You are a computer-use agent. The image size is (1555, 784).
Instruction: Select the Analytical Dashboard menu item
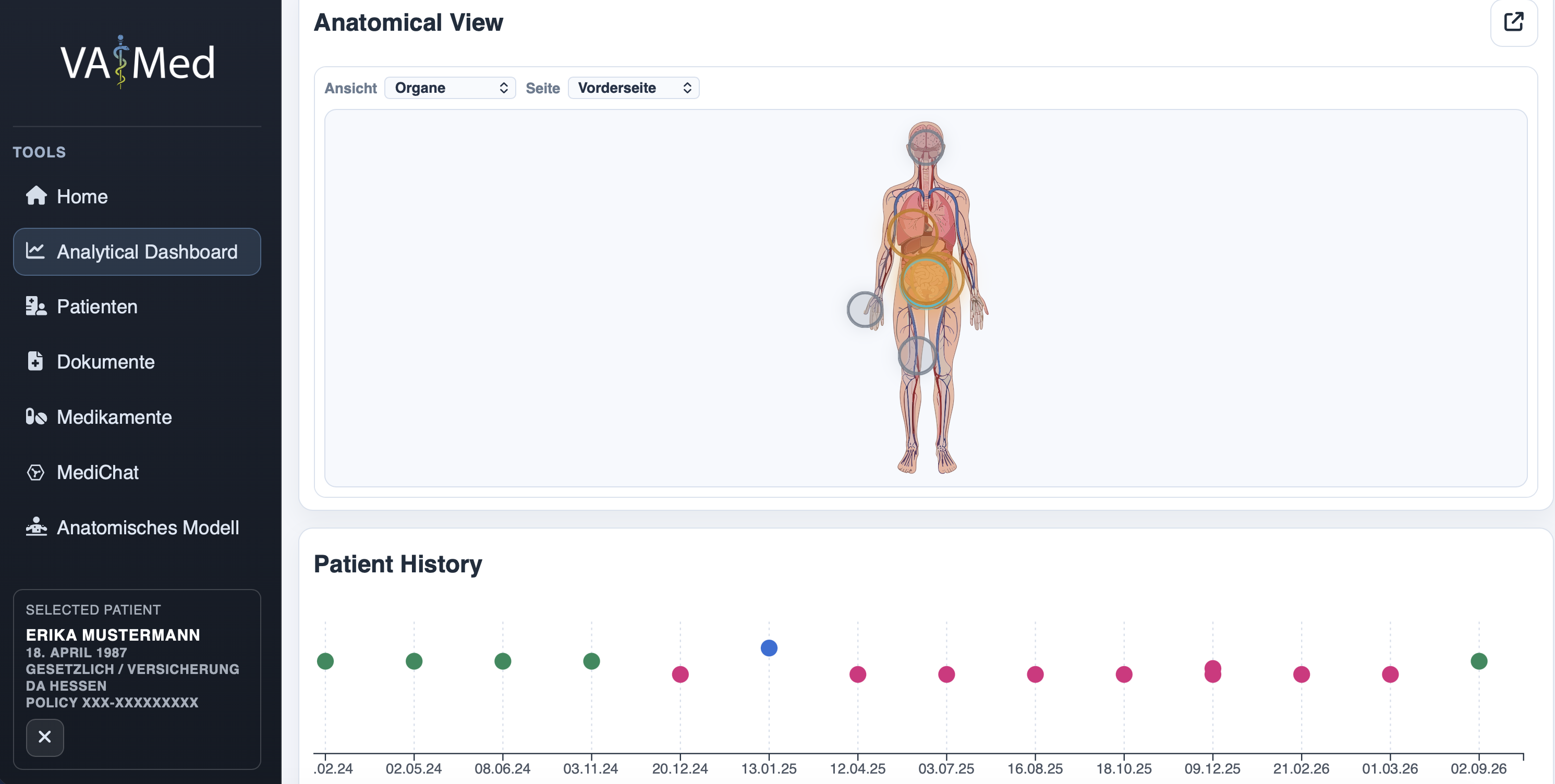coord(137,252)
